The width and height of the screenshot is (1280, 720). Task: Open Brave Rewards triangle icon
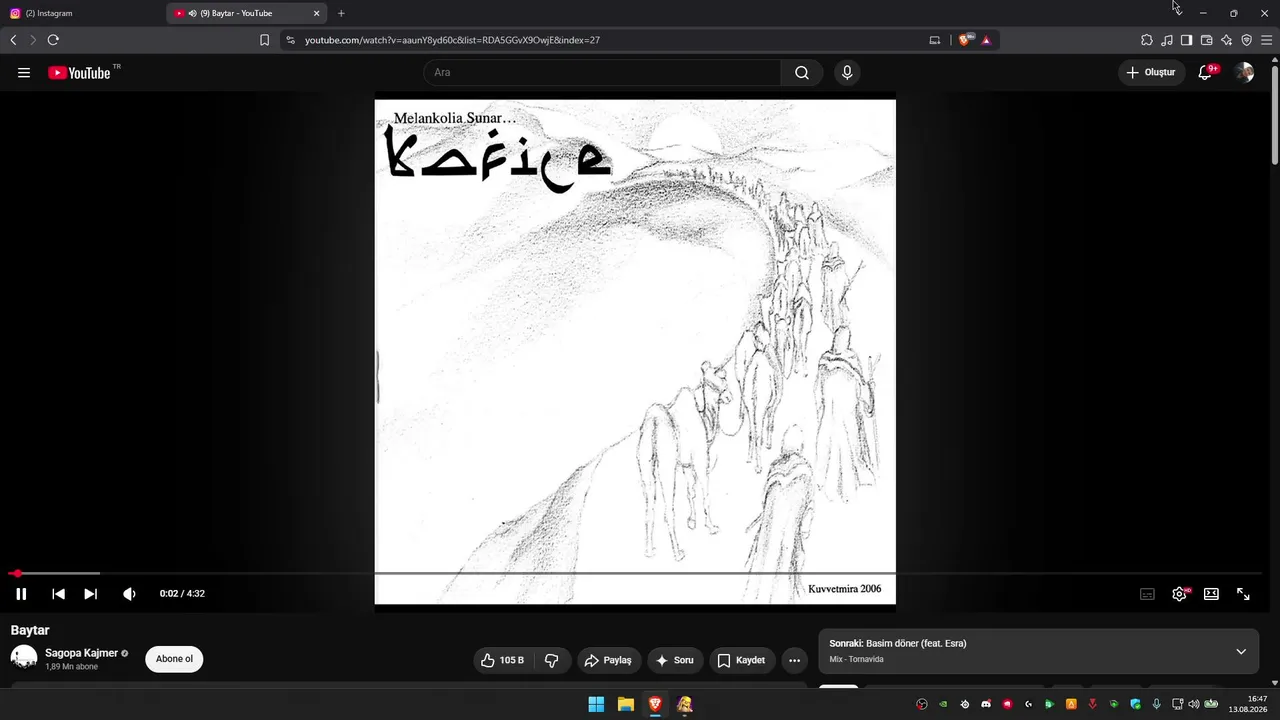coord(986,40)
